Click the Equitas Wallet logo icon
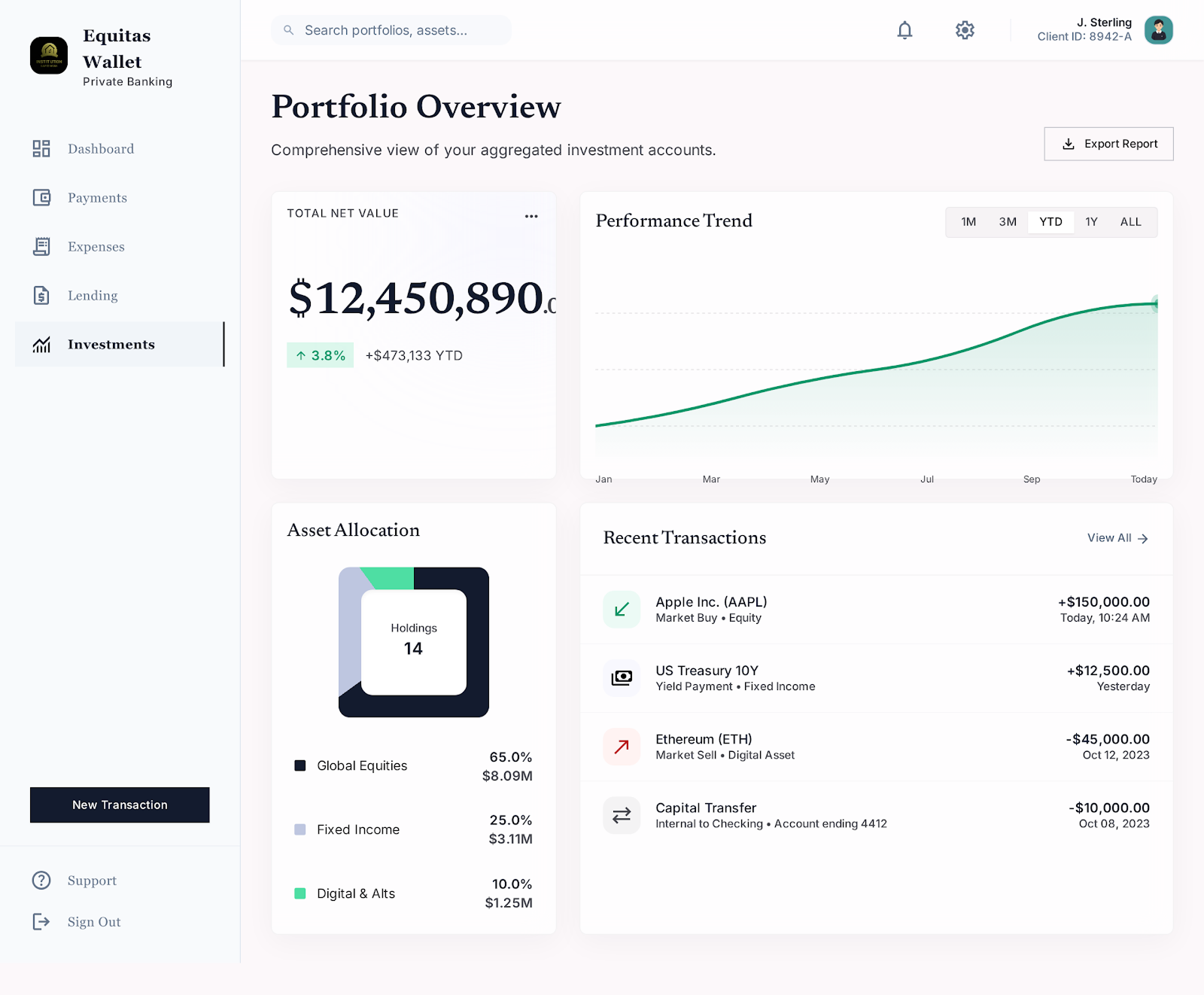This screenshot has width=1204, height=995. pyautogui.click(x=49, y=56)
